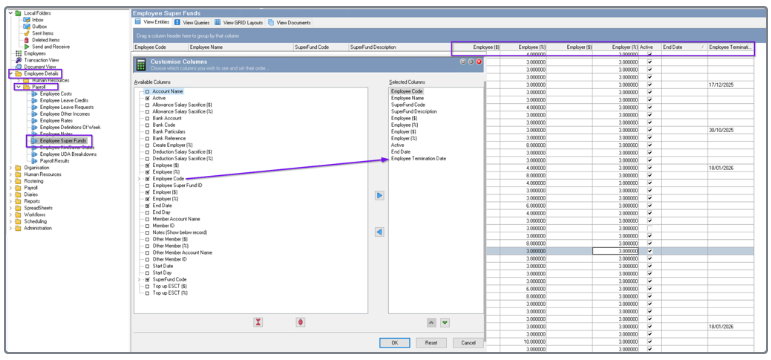Click the blue left arrow remove-column button
The height and width of the screenshot is (360, 771).
(380, 232)
